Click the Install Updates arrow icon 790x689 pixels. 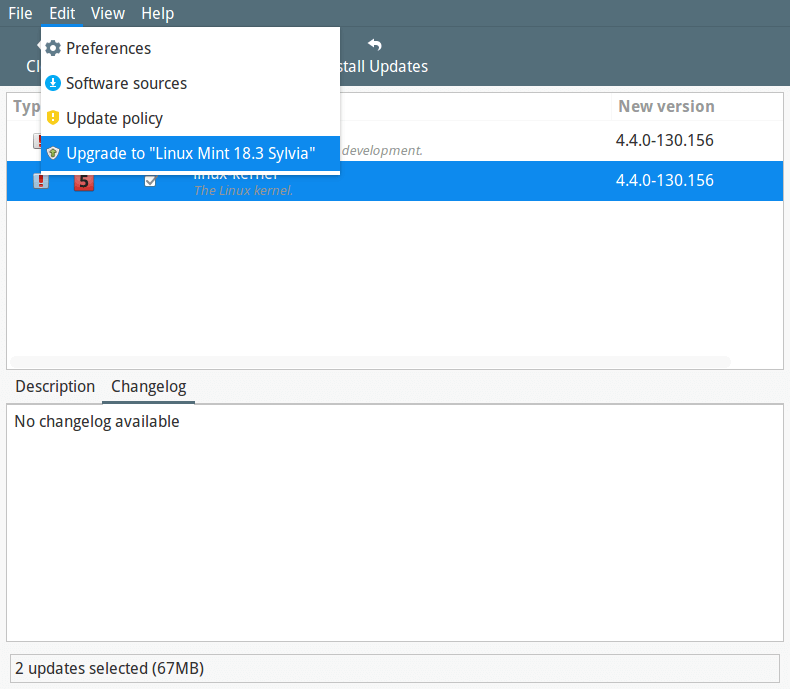pyautogui.click(x=375, y=45)
